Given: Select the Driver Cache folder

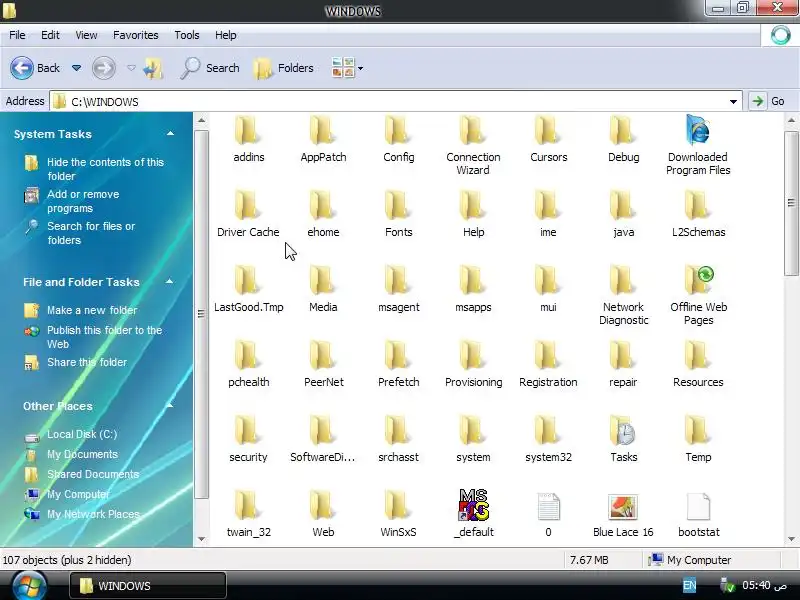Looking at the screenshot, I should pyautogui.click(x=248, y=206).
